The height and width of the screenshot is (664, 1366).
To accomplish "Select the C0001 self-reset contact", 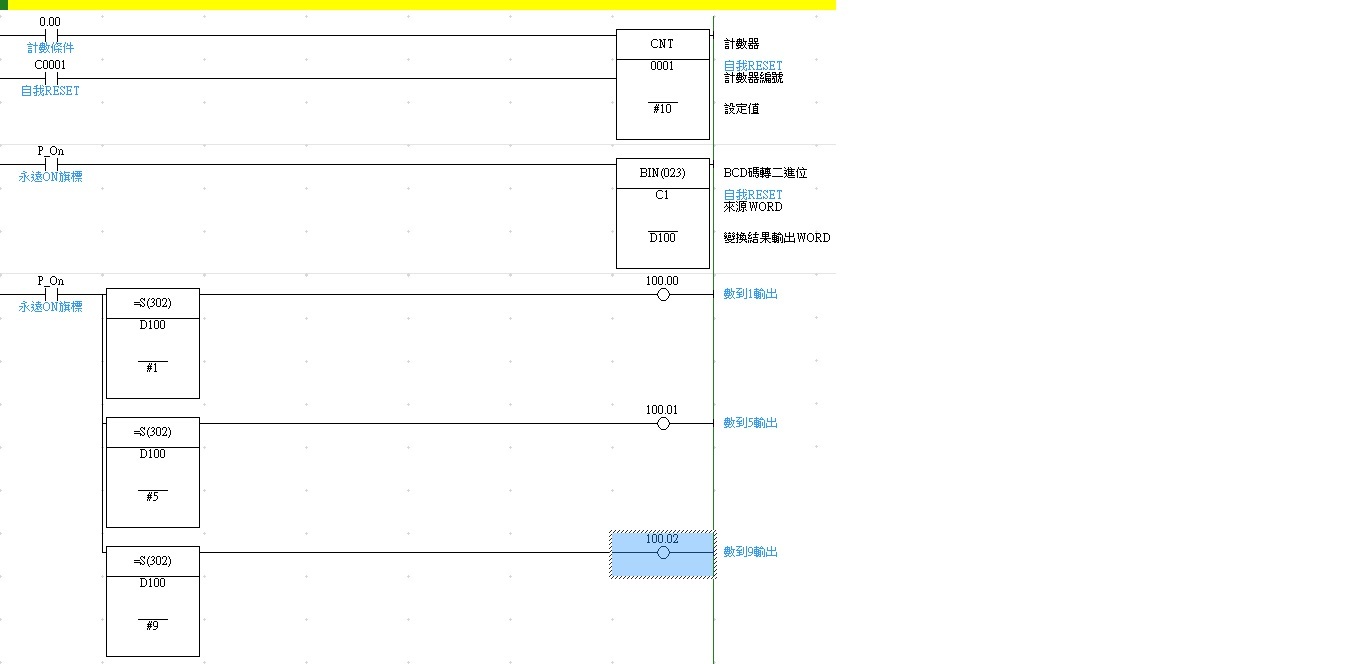I will pyautogui.click(x=50, y=79).
